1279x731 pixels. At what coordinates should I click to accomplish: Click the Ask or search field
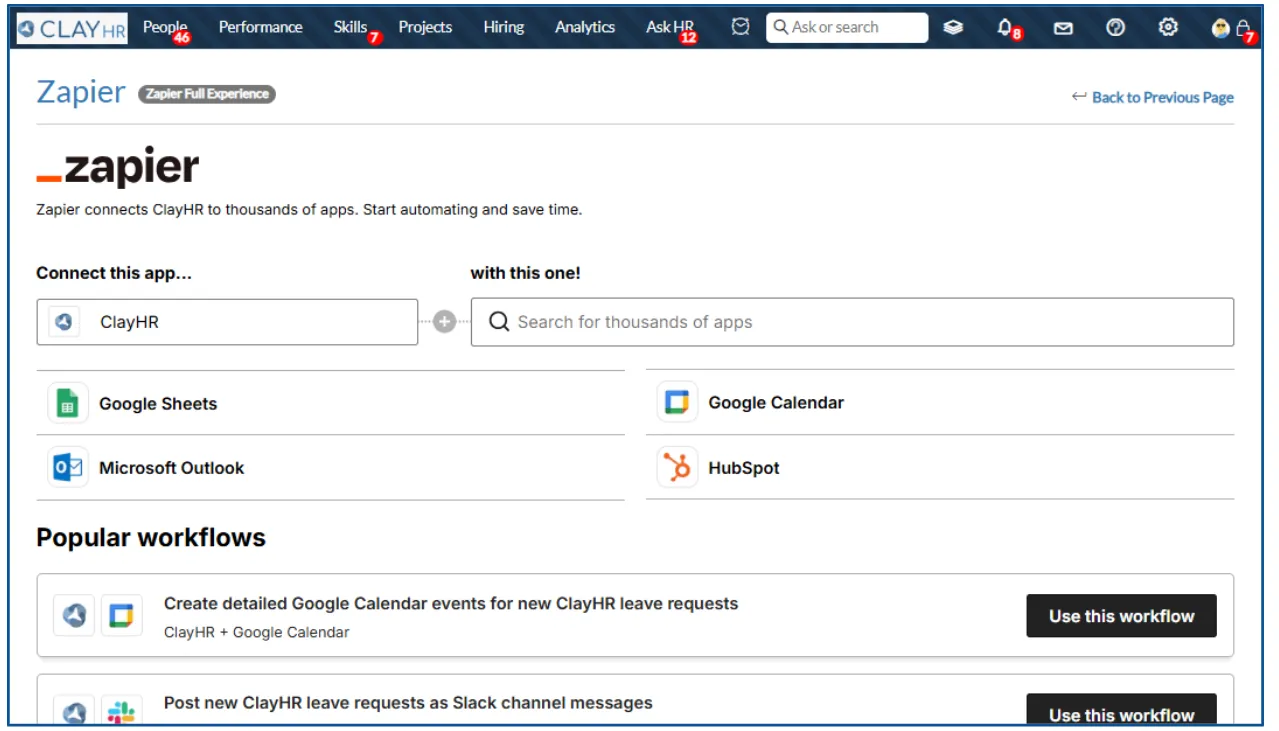(847, 27)
